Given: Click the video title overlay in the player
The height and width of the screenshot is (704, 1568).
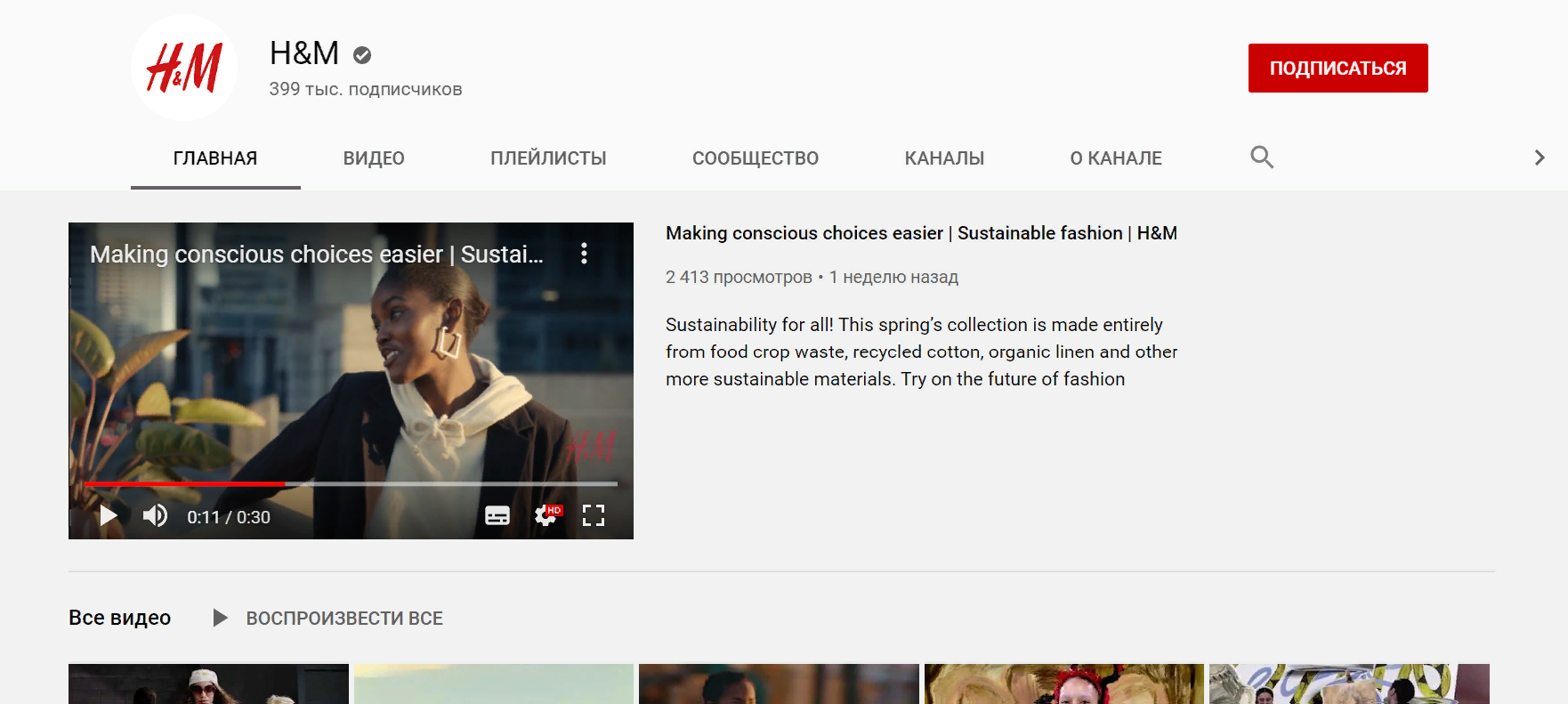Looking at the screenshot, I should pyautogui.click(x=317, y=255).
